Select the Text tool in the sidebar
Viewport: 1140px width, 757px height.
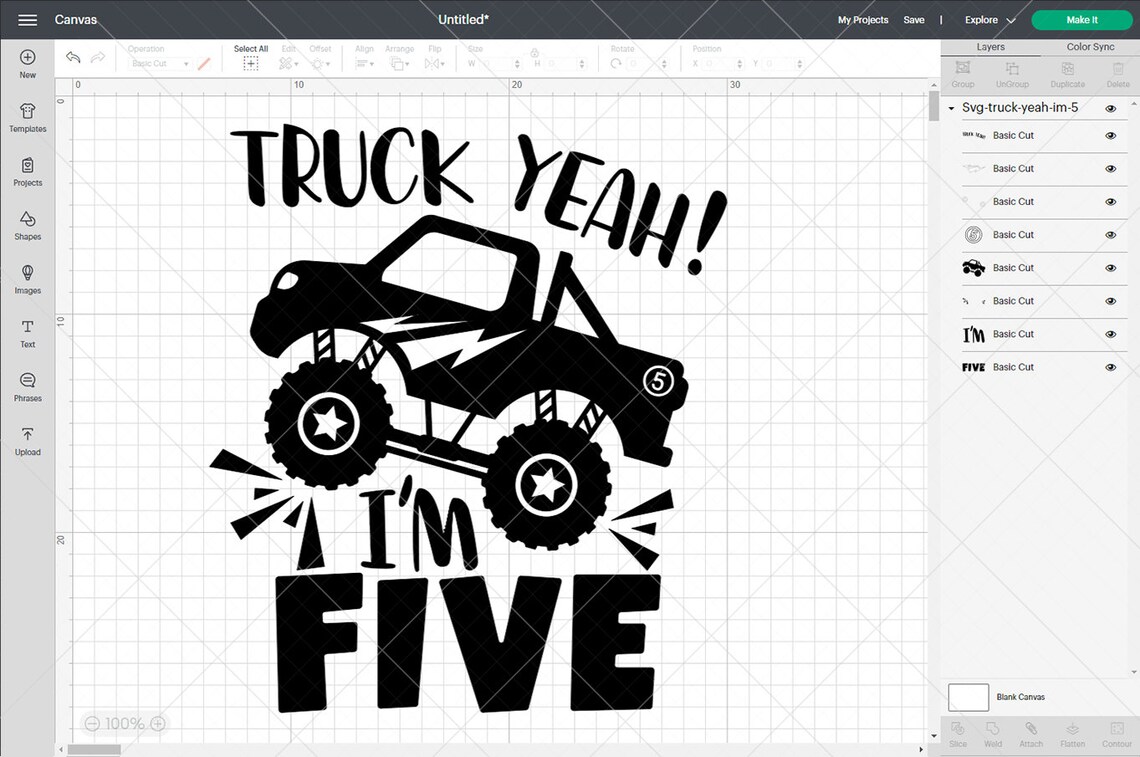tap(27, 331)
